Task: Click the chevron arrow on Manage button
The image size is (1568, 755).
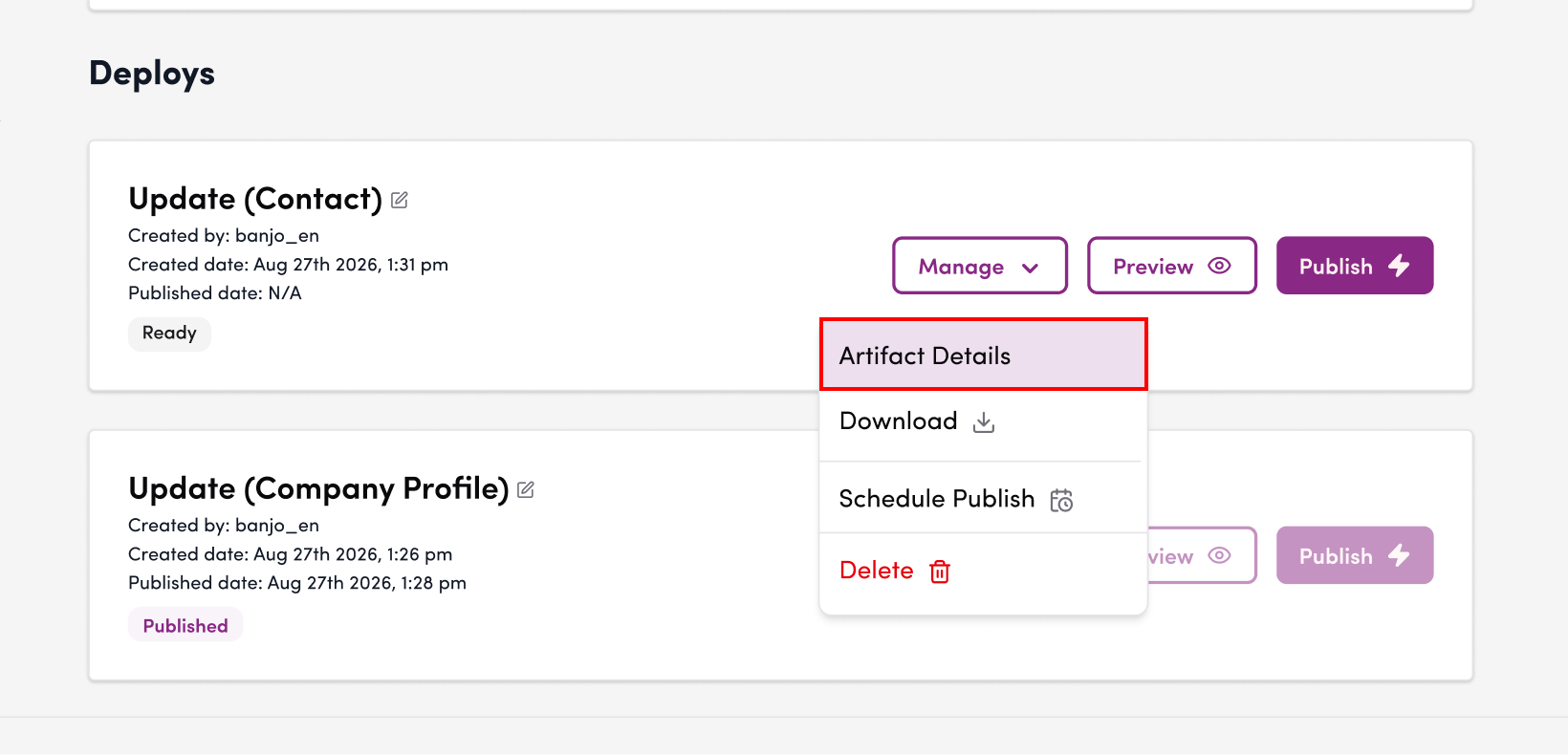Action: pyautogui.click(x=1030, y=268)
